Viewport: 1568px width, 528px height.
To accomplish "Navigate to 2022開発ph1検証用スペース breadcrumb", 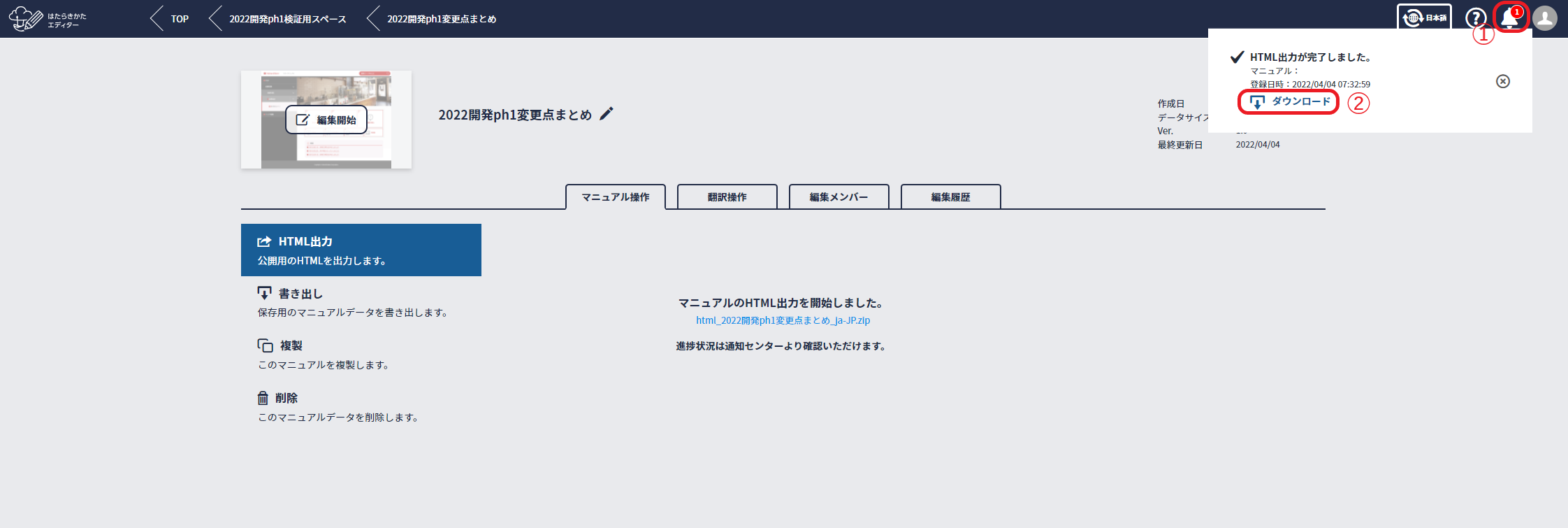I will click(x=287, y=19).
